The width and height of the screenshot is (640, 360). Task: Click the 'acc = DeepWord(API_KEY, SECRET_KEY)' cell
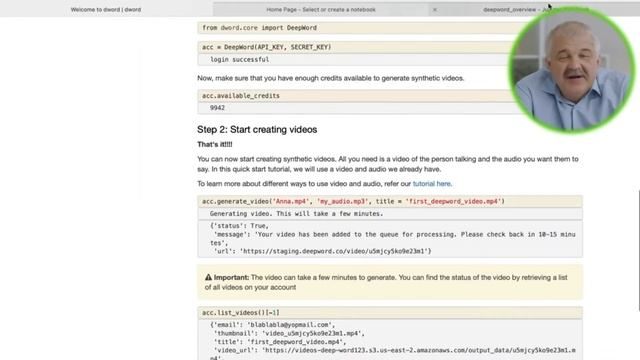[355, 47]
